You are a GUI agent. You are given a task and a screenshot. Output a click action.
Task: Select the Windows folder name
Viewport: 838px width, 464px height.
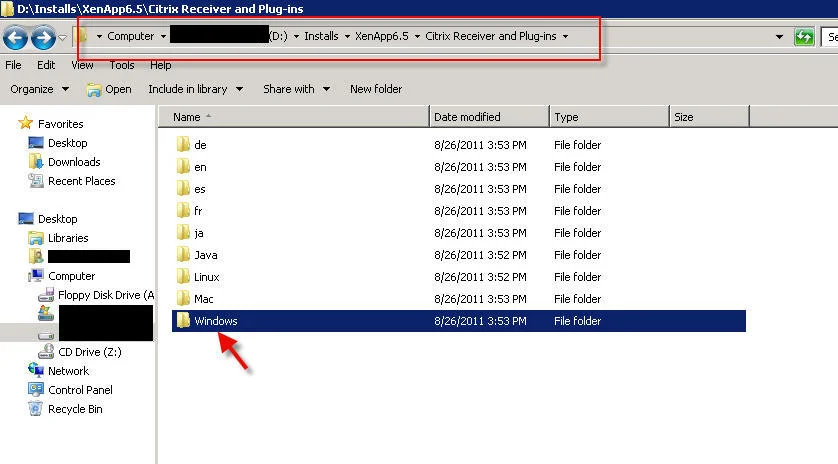pyautogui.click(x=216, y=321)
